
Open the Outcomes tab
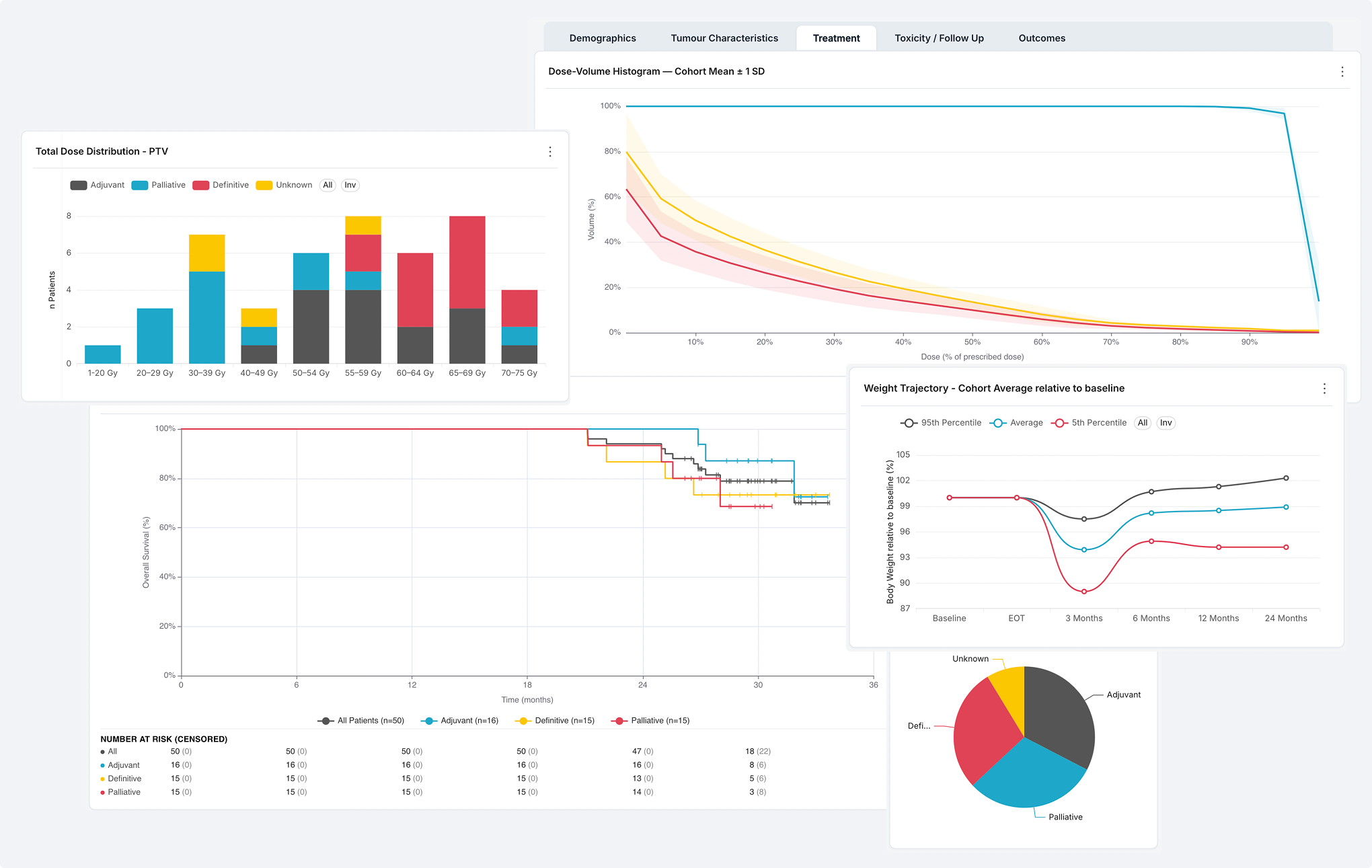[x=1042, y=38]
